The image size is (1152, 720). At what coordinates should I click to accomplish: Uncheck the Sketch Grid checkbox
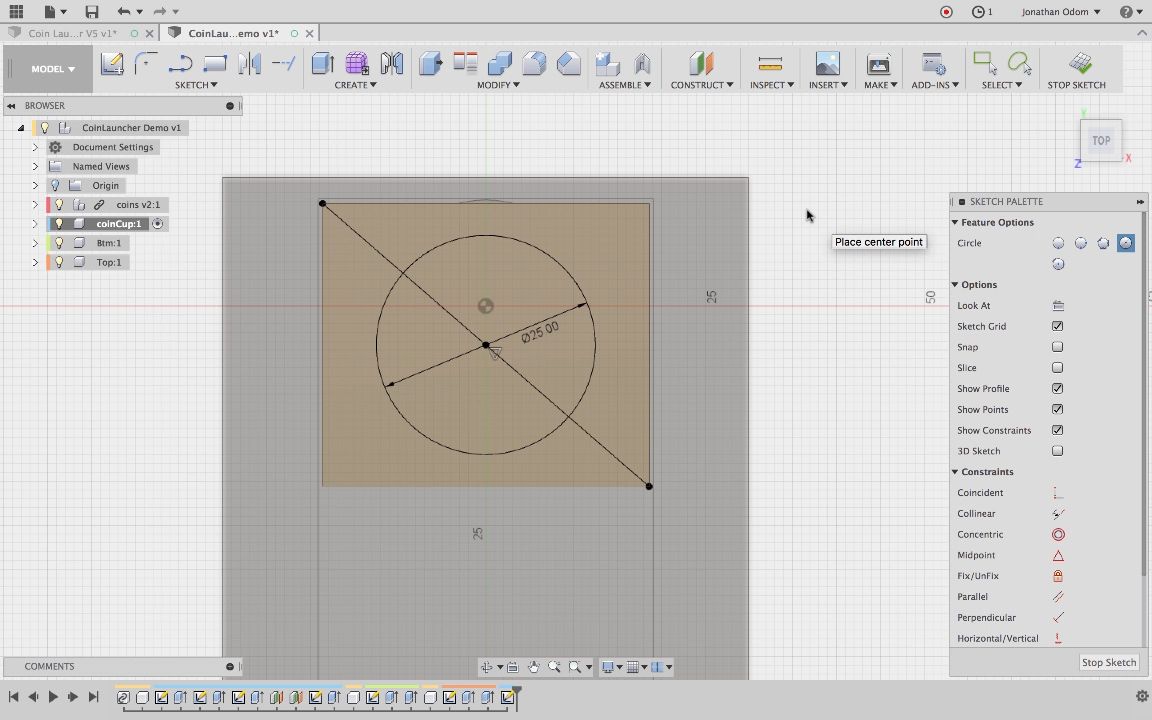[1057, 326]
